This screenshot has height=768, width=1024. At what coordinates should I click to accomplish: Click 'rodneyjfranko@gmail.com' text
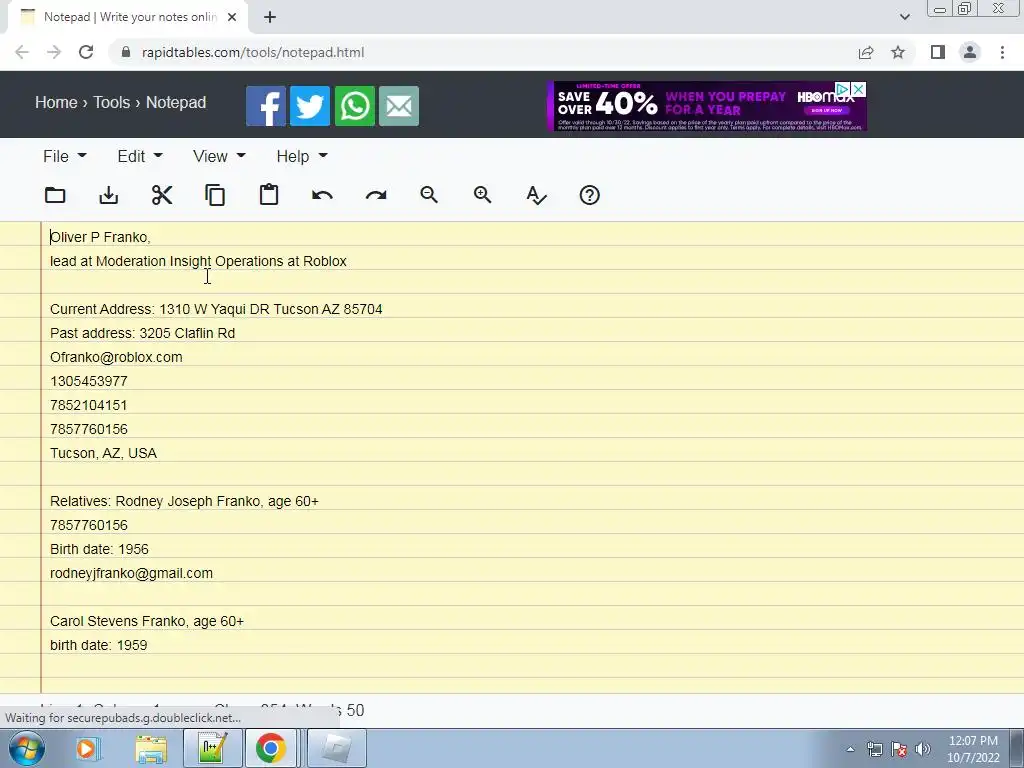[131, 573]
